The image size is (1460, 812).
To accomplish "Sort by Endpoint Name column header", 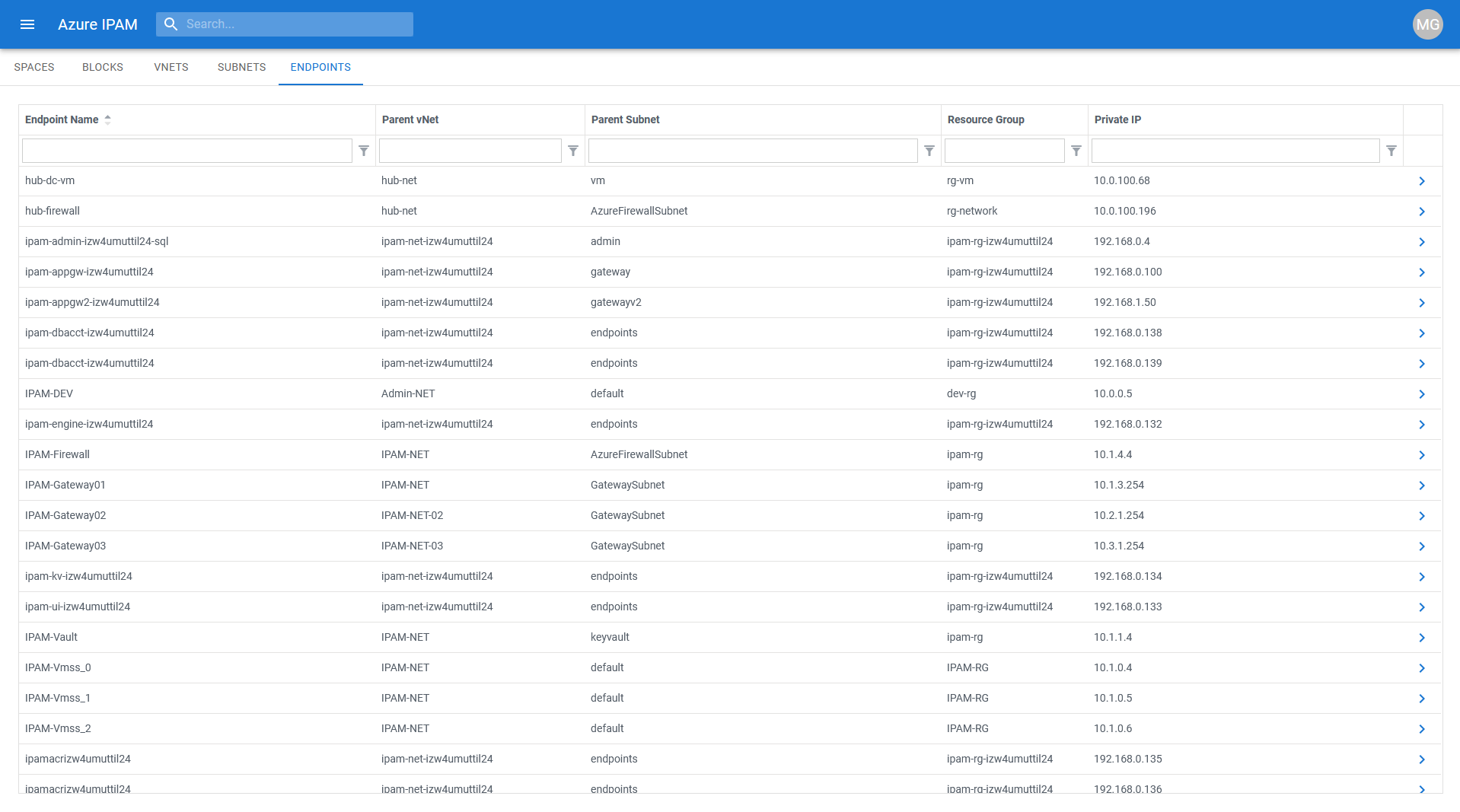I will [62, 119].
